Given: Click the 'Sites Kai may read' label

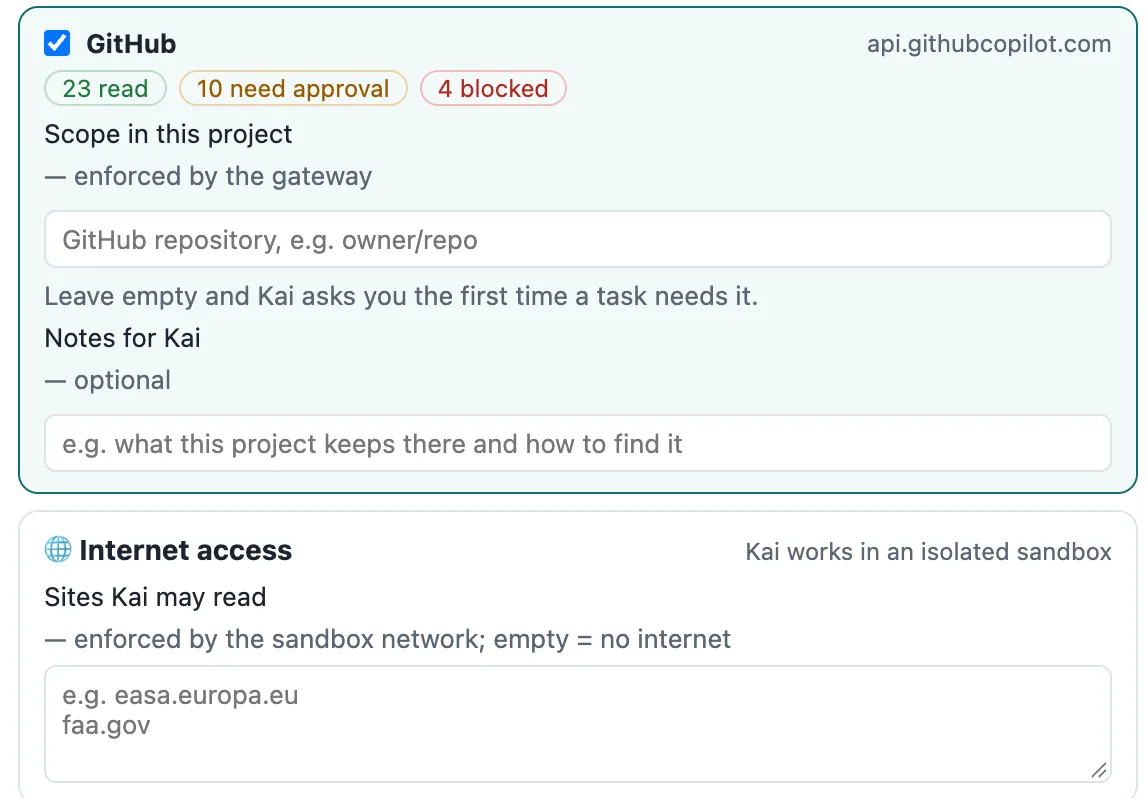Looking at the screenshot, I should point(155,597).
